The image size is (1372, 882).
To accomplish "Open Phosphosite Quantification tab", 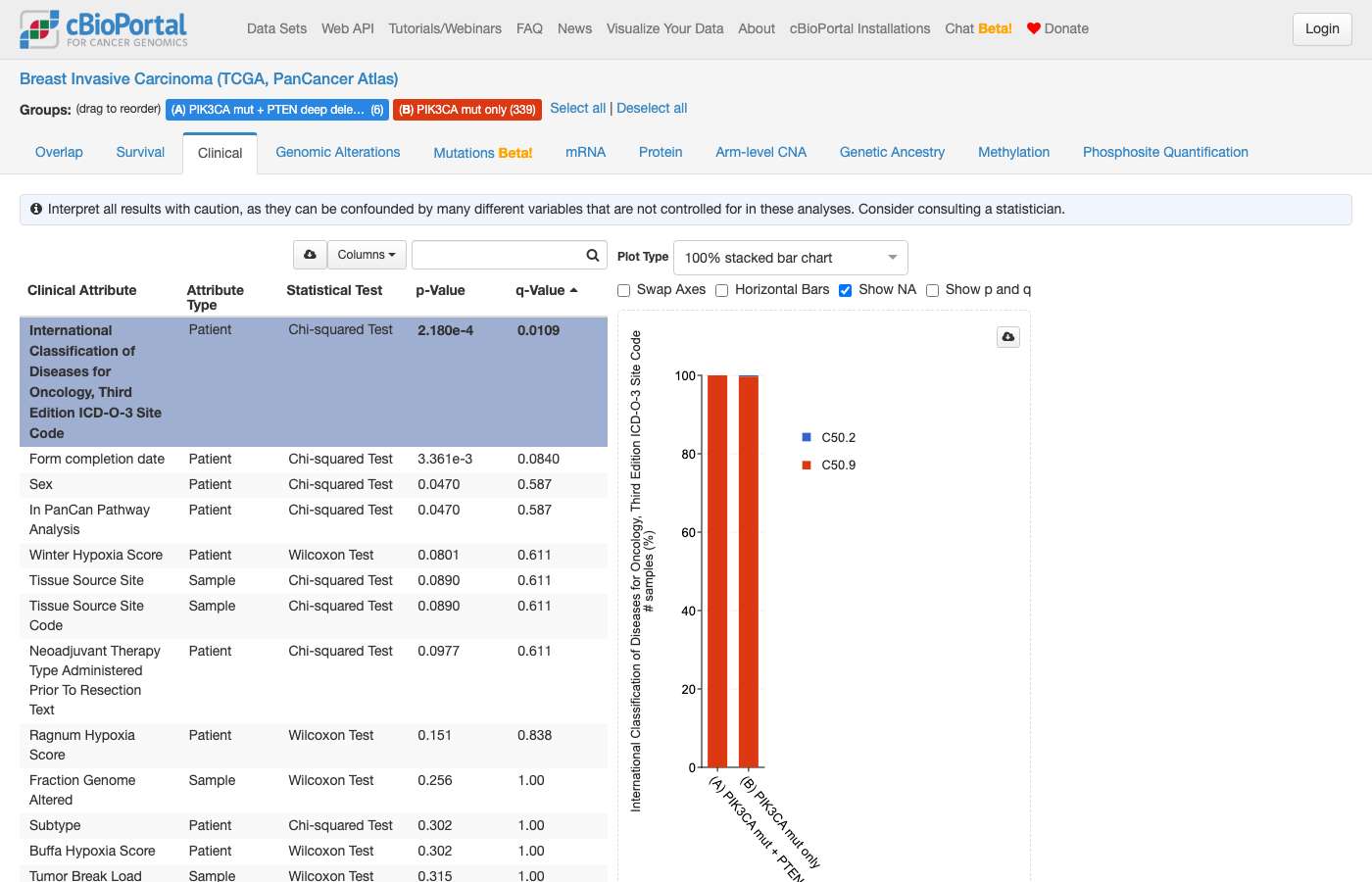I will [1166, 152].
